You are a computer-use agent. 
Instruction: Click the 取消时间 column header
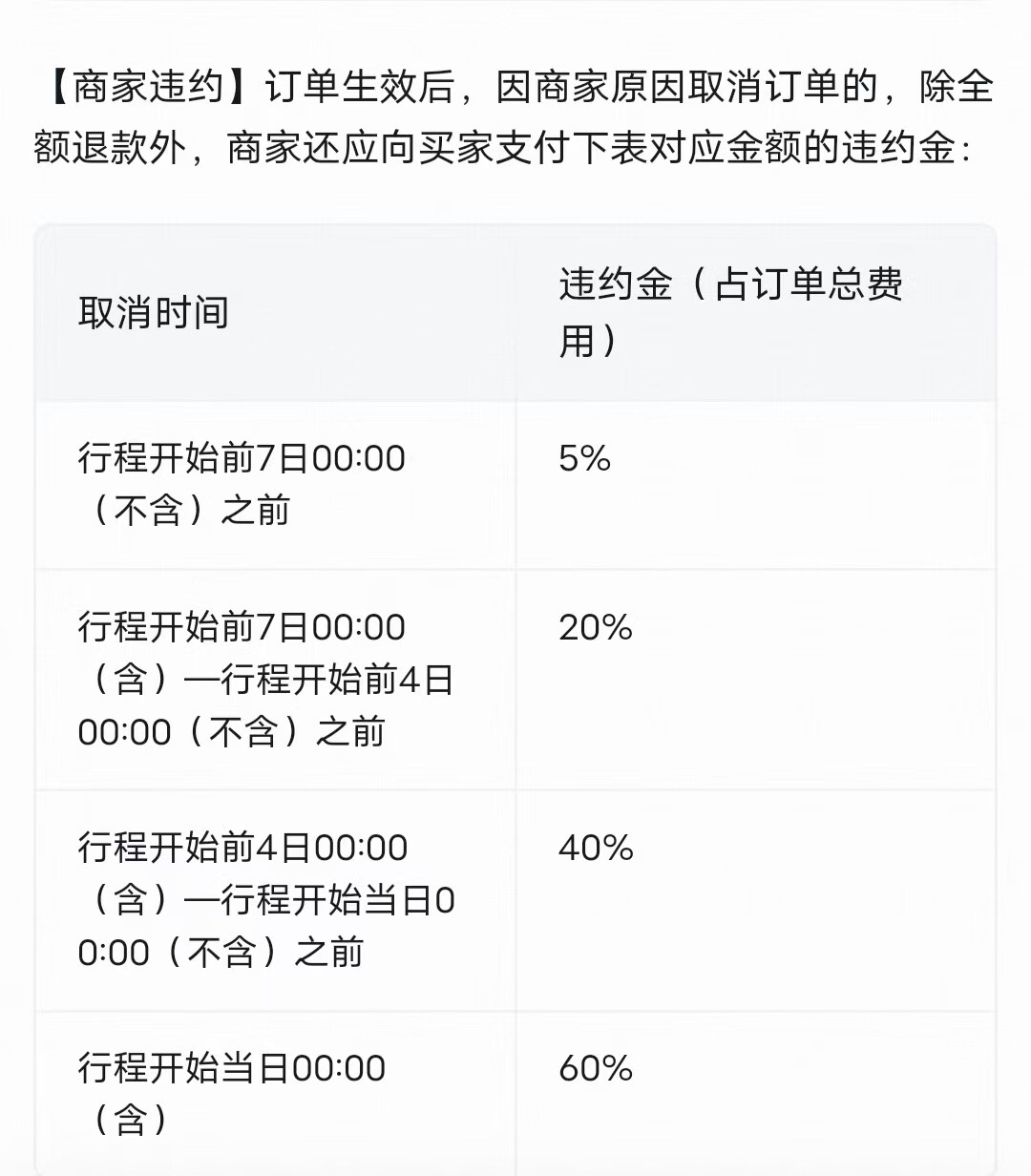click(154, 313)
